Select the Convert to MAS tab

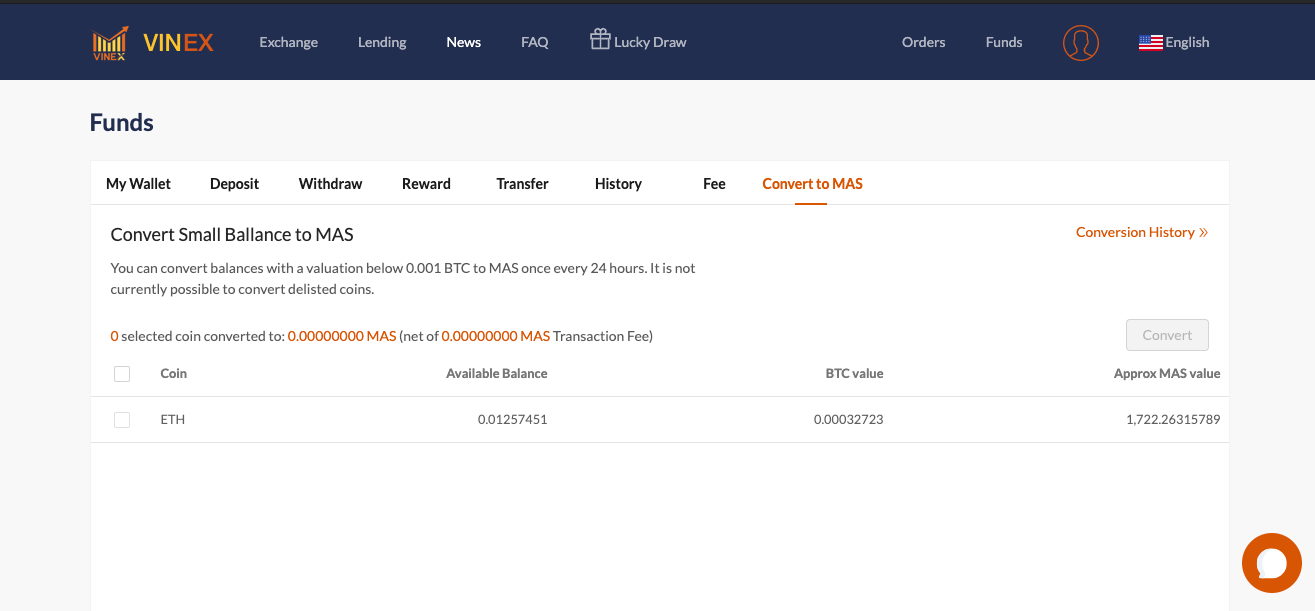pos(812,184)
